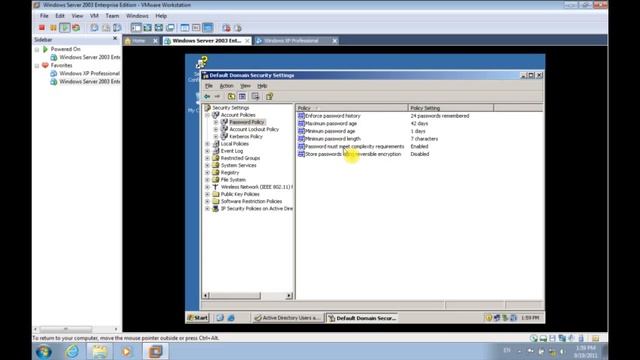
Task: Click Show Desktop icon in guest quick launch
Action: [220, 318]
